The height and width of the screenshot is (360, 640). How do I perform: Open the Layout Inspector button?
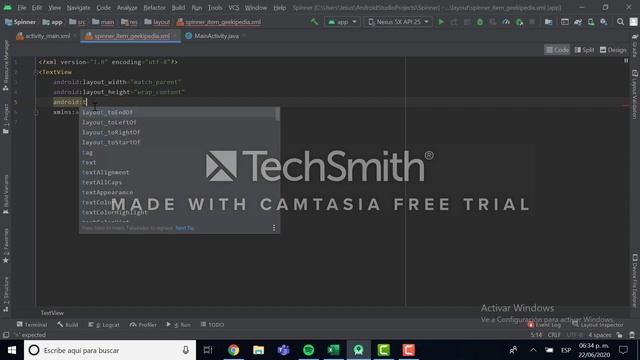tap(598, 324)
